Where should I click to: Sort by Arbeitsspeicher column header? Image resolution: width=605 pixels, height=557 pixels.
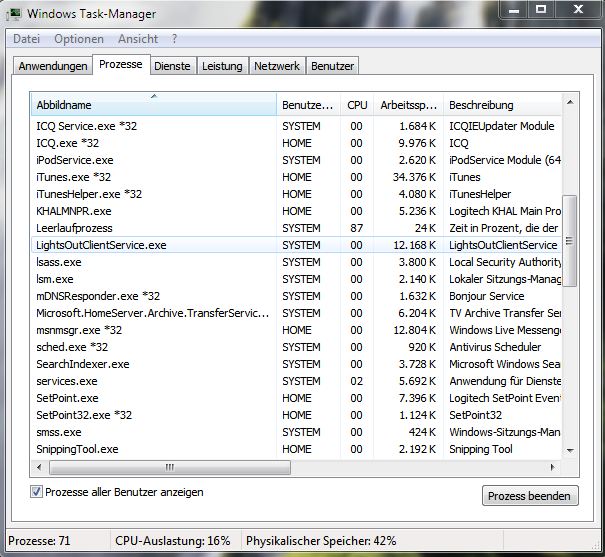(408, 105)
